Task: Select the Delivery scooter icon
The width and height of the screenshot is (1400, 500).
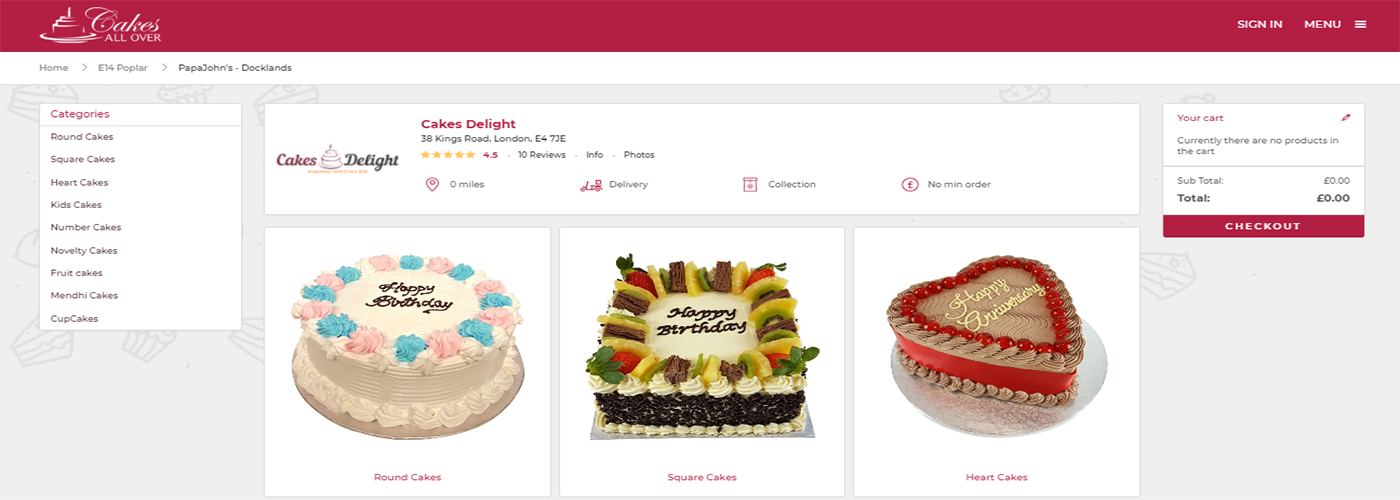Action: tap(590, 184)
